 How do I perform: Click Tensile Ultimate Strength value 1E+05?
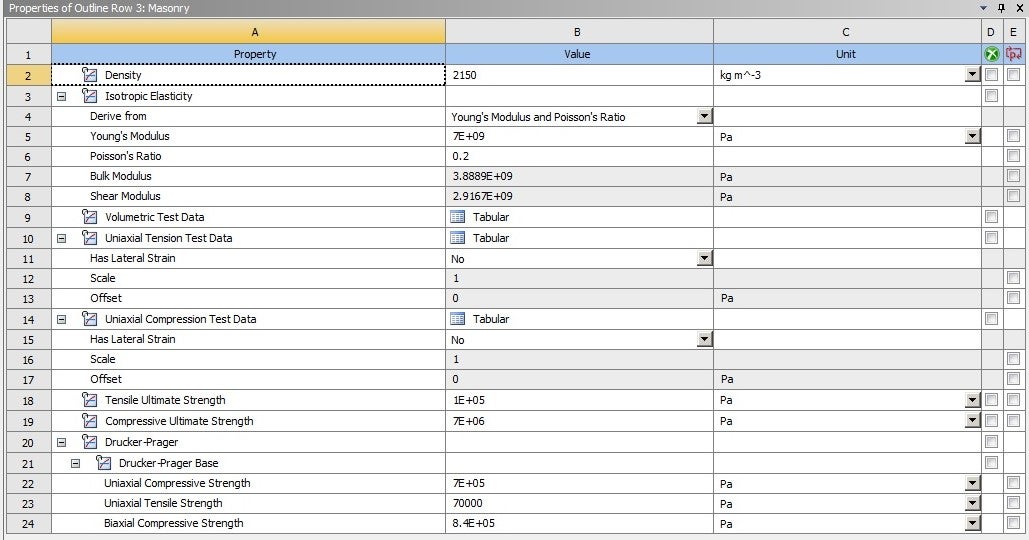(x=579, y=400)
